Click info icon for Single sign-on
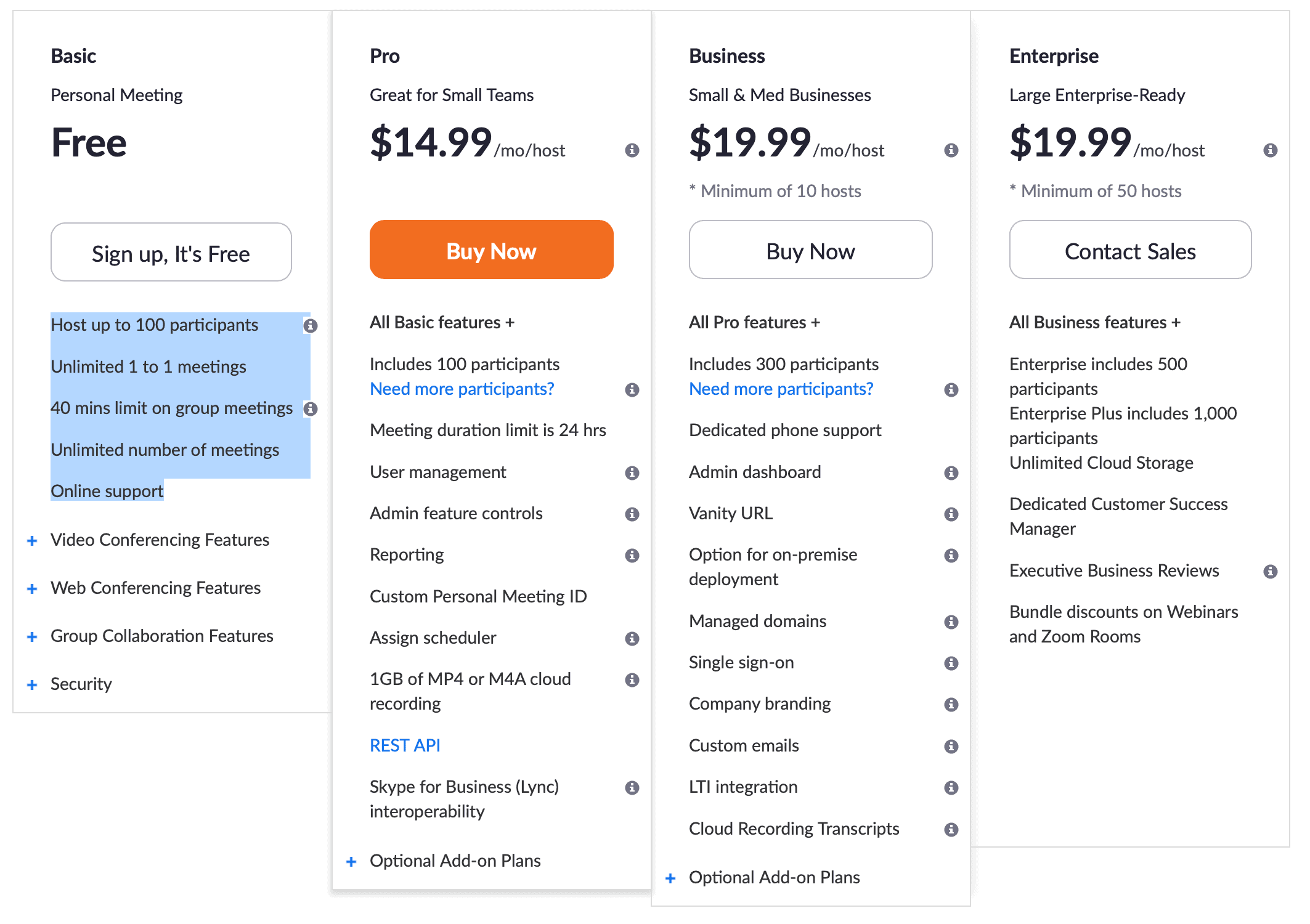Screen dimensions: 1310x924 coord(951,663)
